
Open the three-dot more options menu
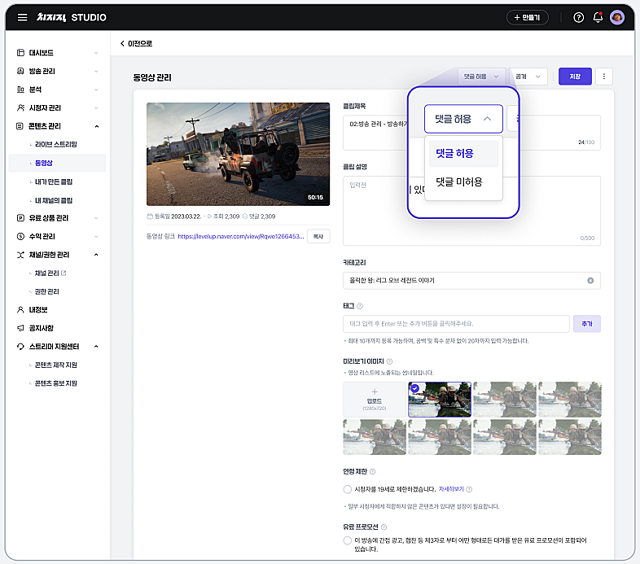click(604, 76)
